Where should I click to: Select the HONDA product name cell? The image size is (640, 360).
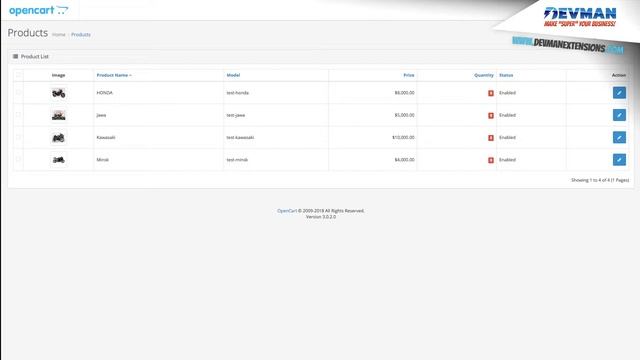(x=158, y=93)
